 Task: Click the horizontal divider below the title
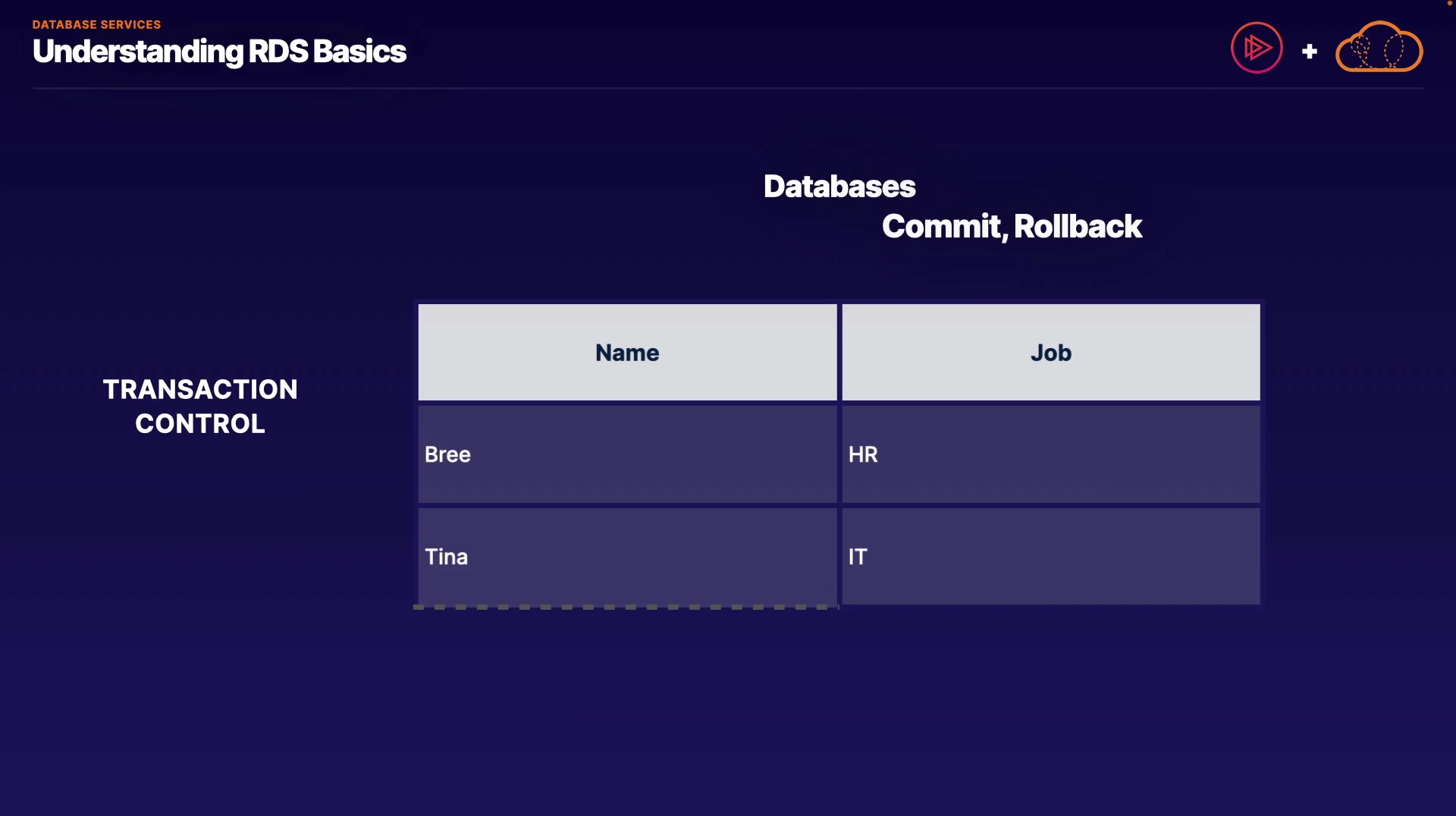(728, 89)
